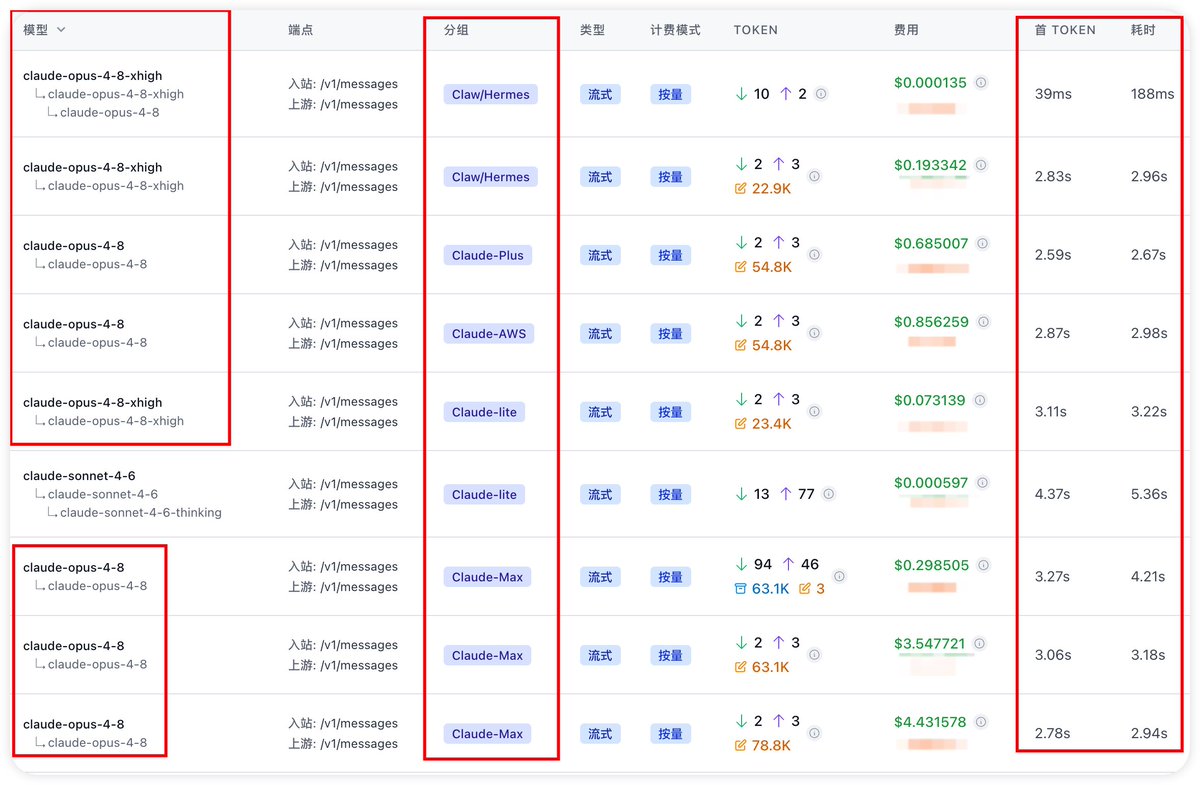Viewport: 1200px width, 785px height.
Task: Click the blue cache-read icon beside 63.1K in the $0.298505 row
Action: tap(741, 588)
